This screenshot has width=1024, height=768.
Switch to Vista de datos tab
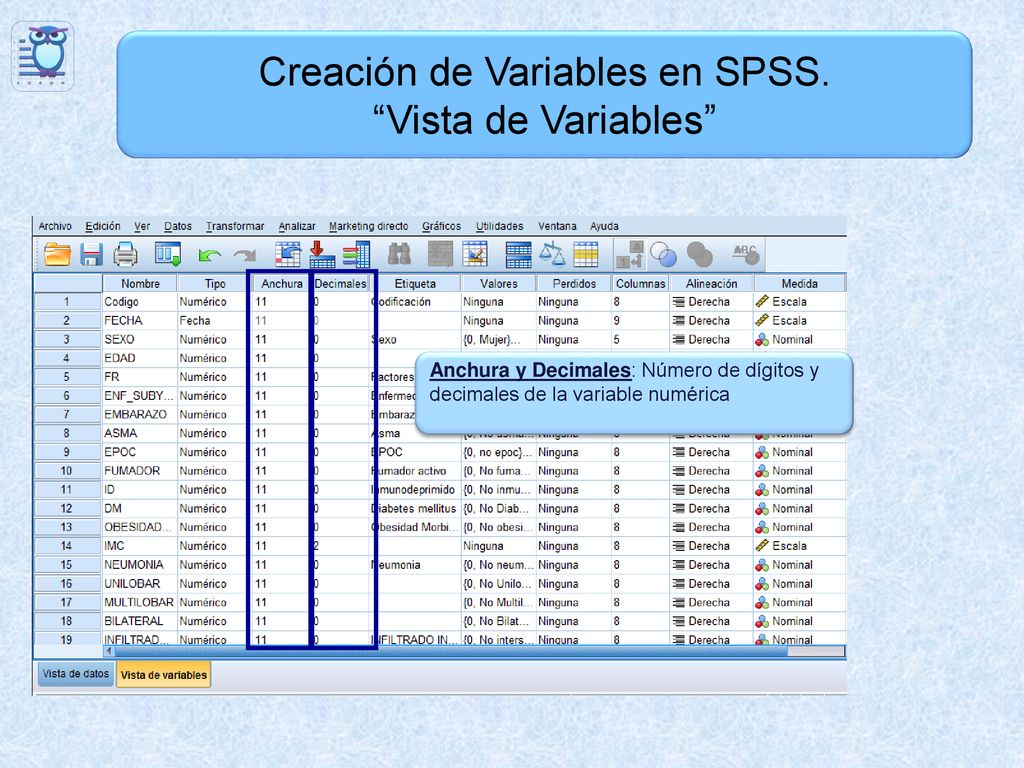pos(76,674)
